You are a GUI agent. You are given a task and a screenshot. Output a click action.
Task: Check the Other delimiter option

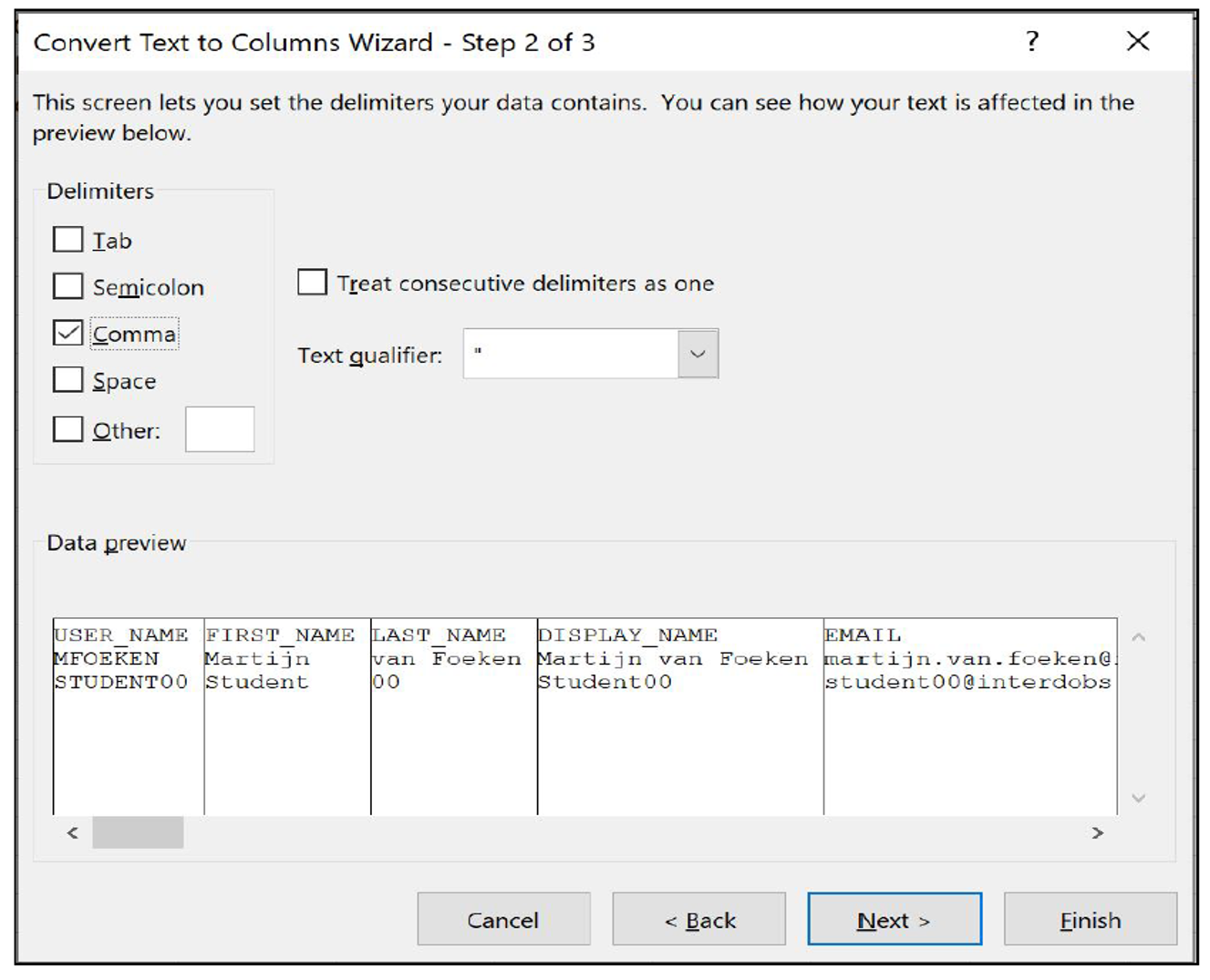68,429
